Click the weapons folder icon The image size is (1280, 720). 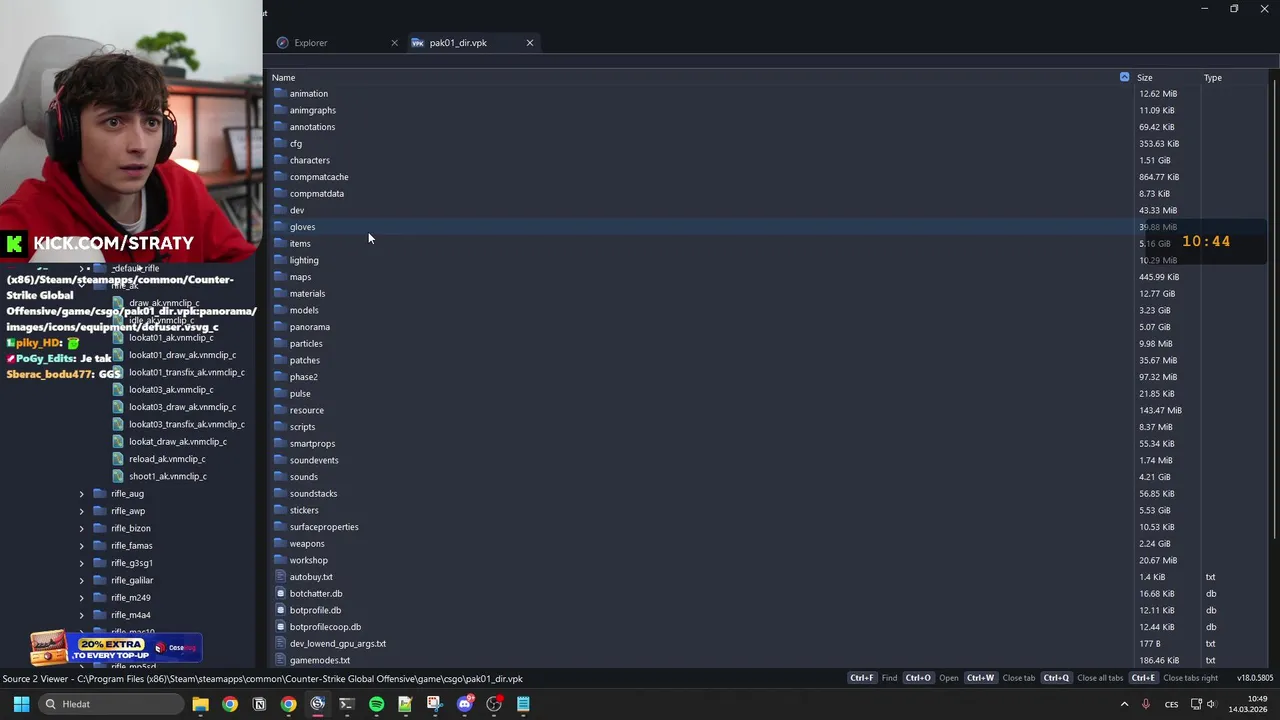[x=280, y=544]
